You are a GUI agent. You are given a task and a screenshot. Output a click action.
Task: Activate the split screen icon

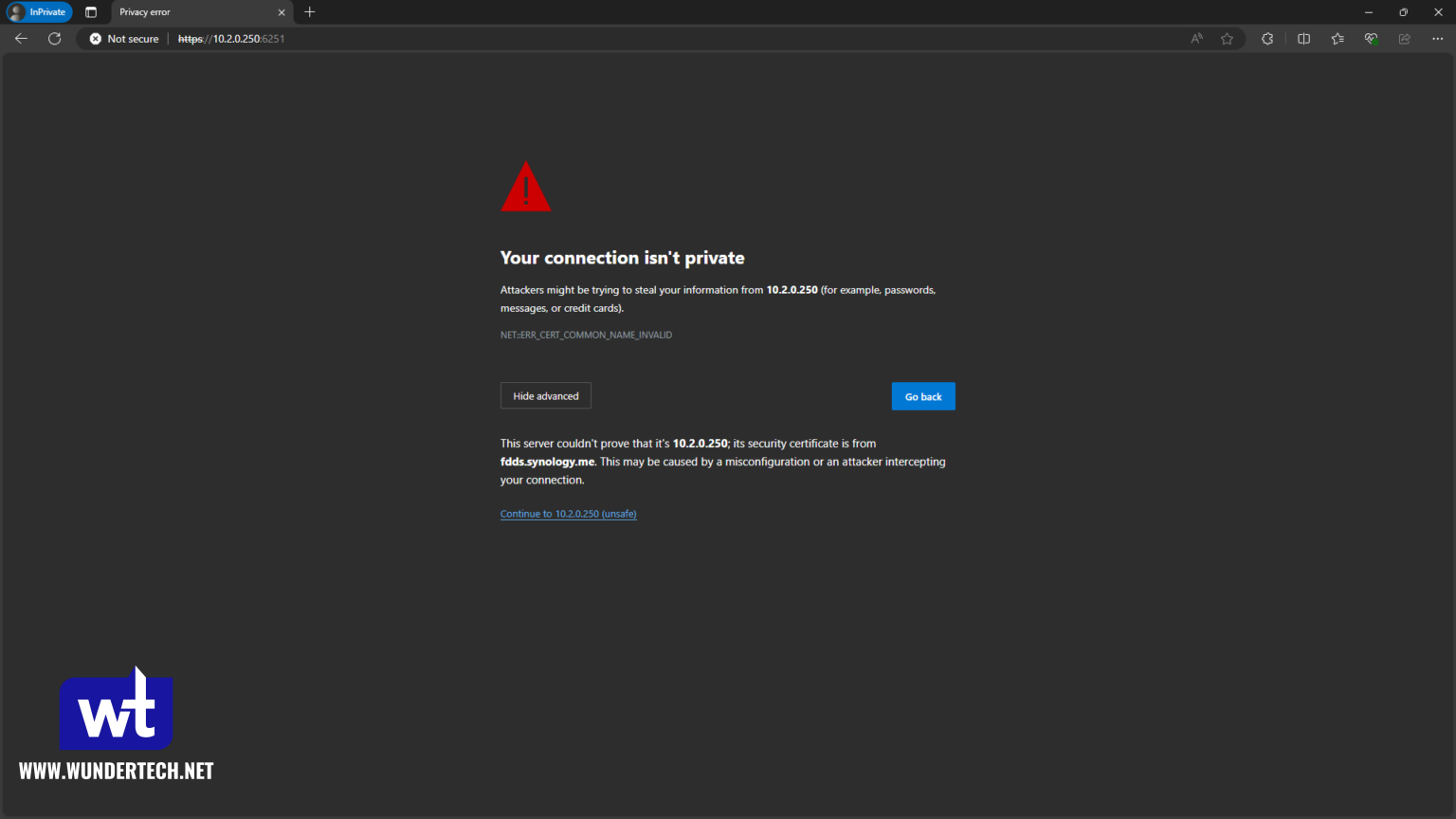pyautogui.click(x=1303, y=39)
